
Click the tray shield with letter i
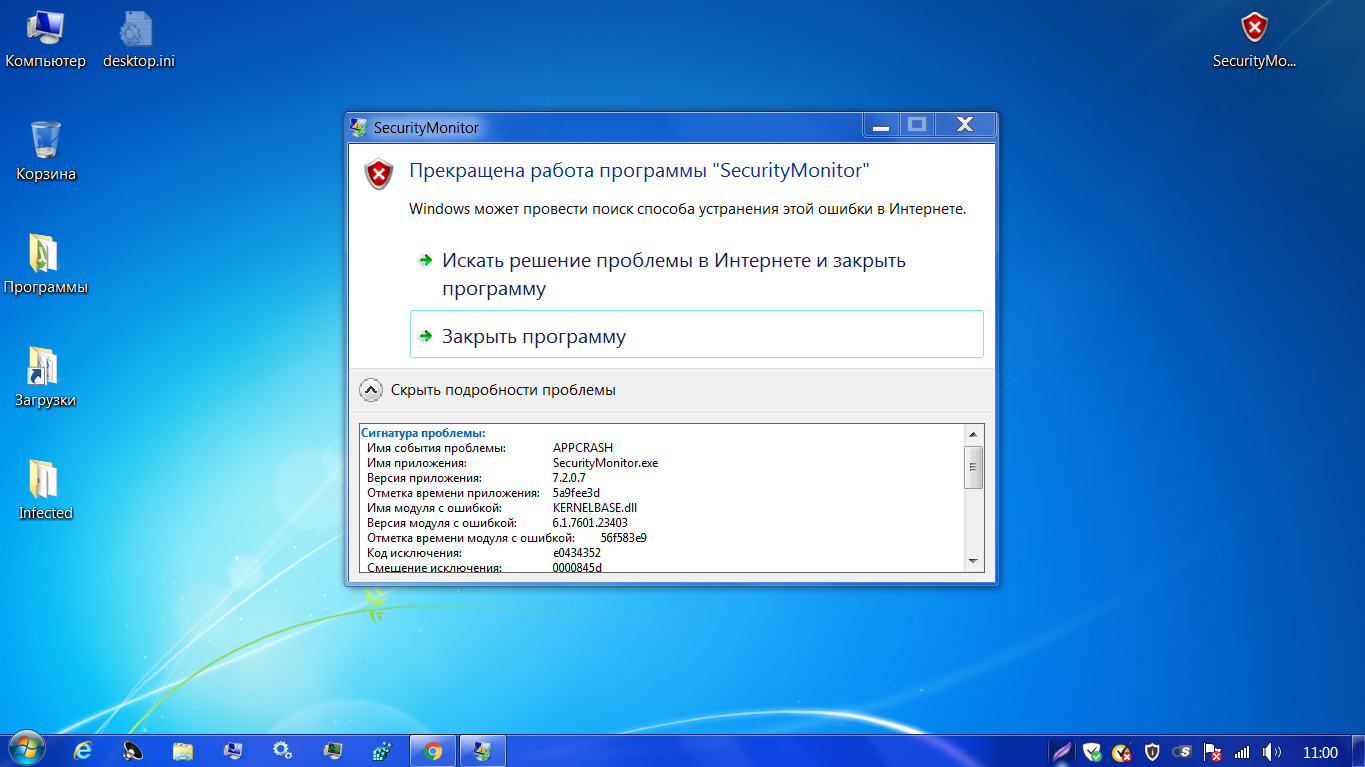[1152, 752]
